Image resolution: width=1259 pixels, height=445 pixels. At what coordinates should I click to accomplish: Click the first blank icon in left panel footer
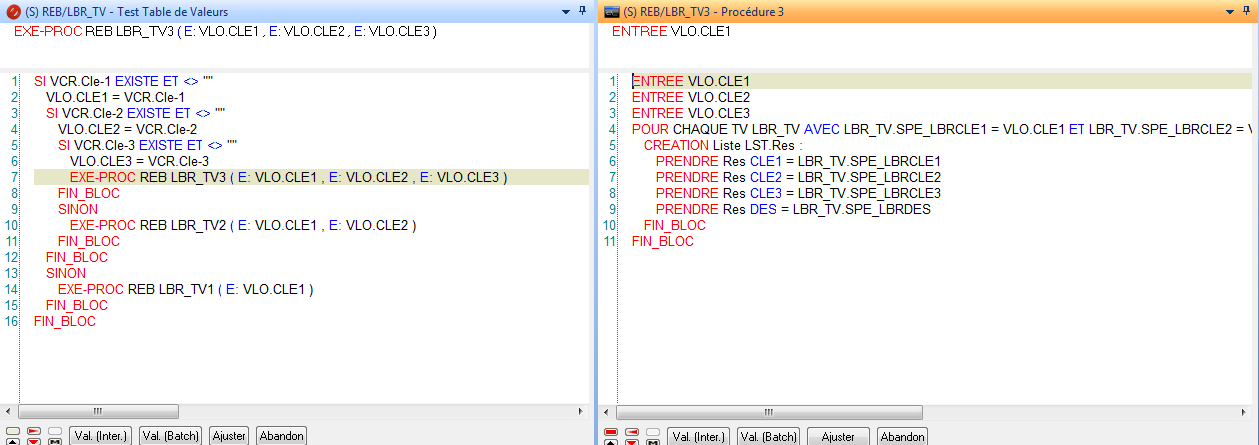12,431
